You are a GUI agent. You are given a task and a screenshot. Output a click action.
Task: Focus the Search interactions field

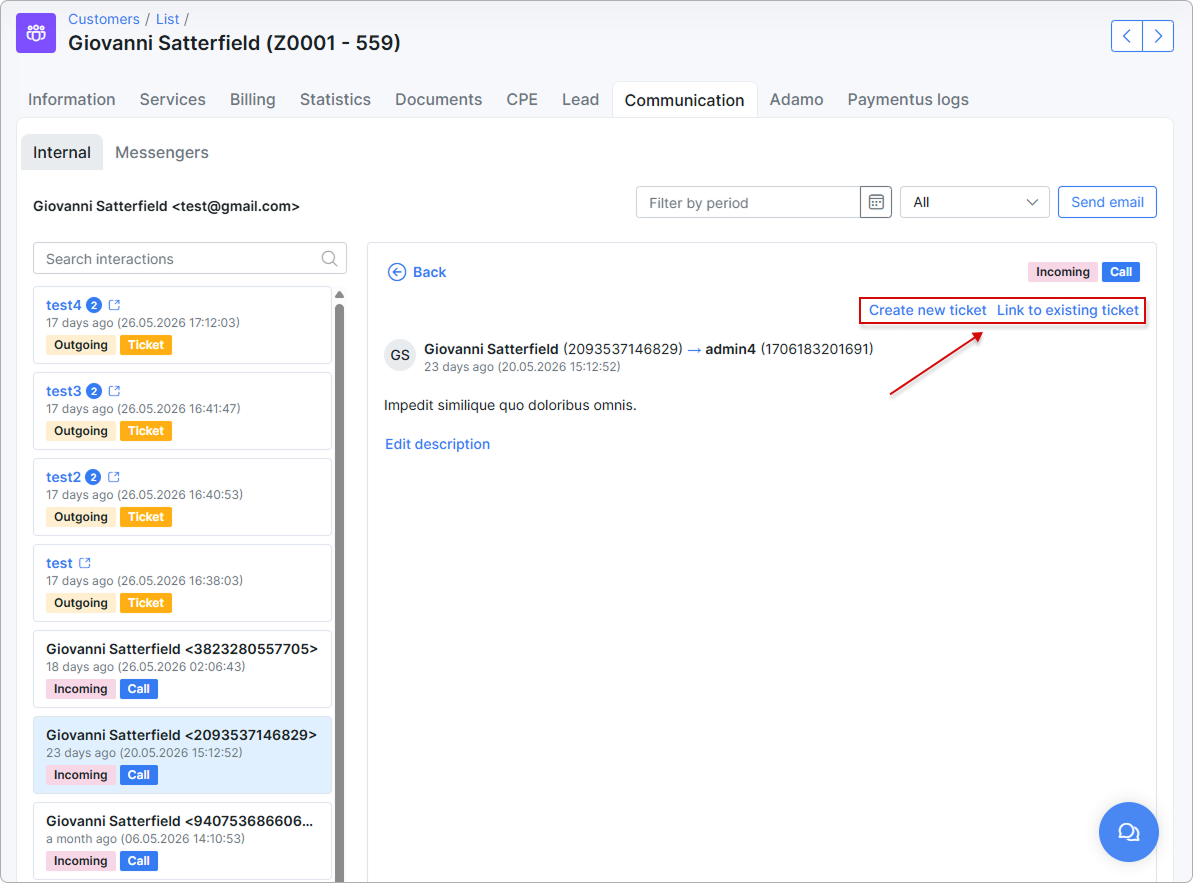(189, 259)
